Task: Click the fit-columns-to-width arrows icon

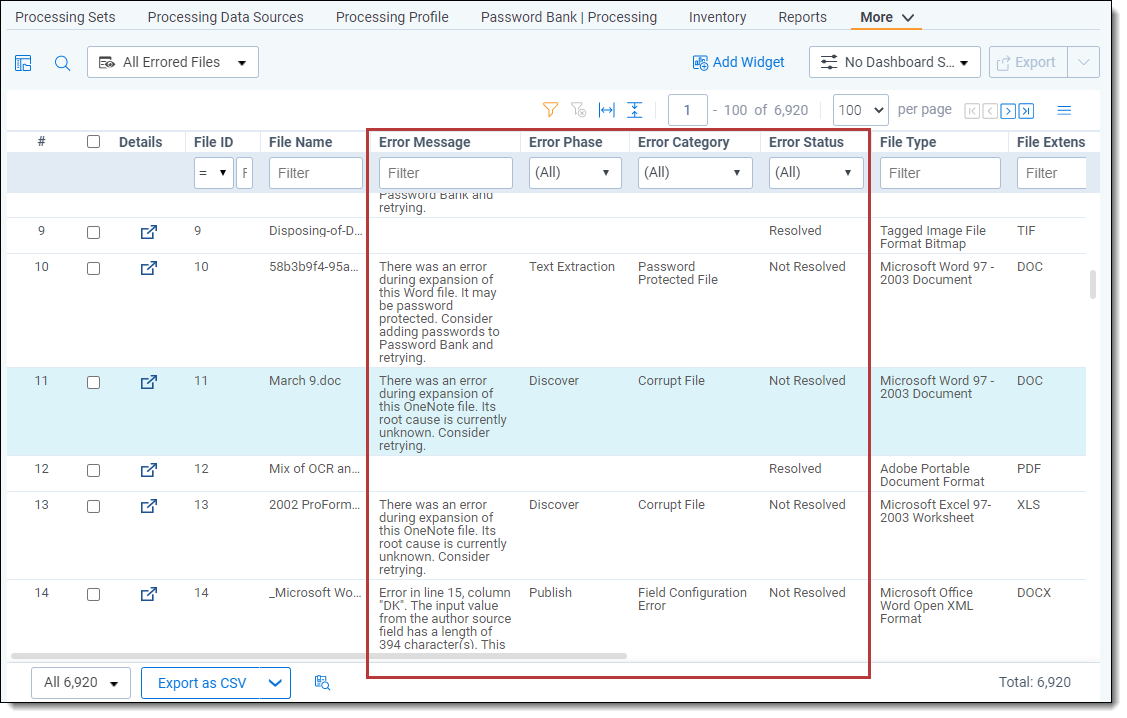Action: click(606, 110)
